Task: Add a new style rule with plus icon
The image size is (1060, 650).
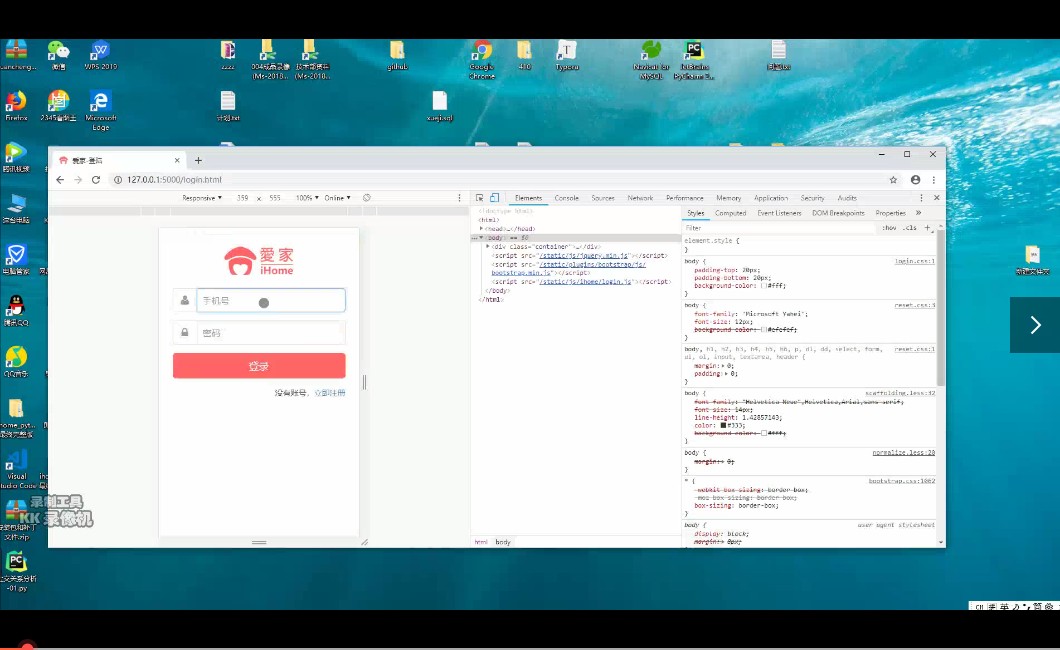Action: pyautogui.click(x=928, y=228)
